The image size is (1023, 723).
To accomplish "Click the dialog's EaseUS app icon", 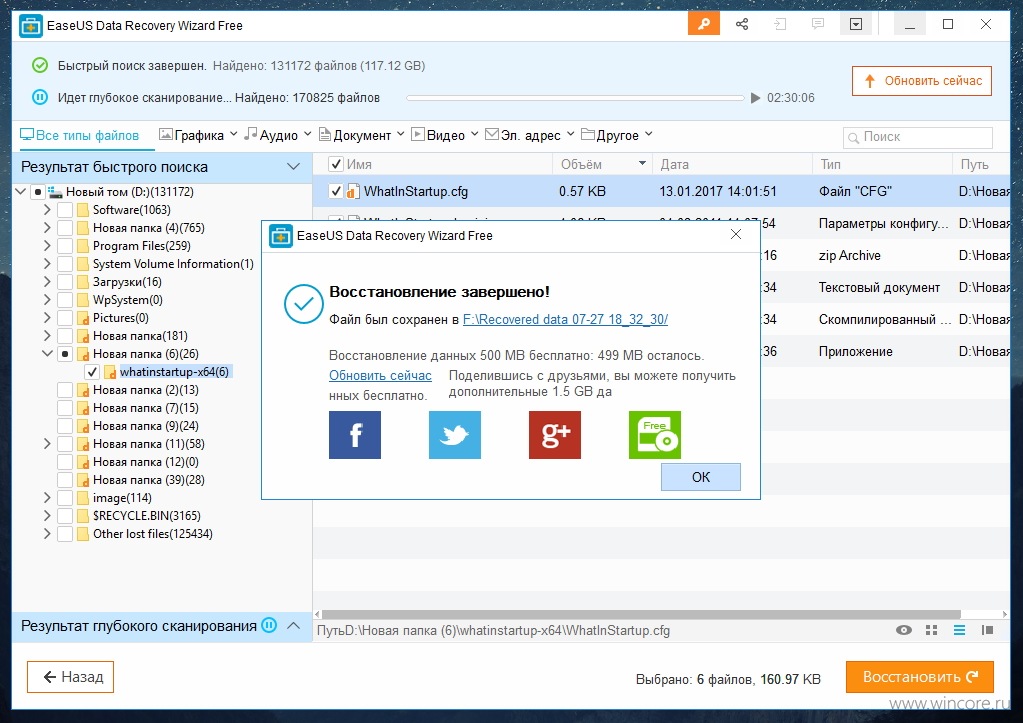I will [281, 236].
